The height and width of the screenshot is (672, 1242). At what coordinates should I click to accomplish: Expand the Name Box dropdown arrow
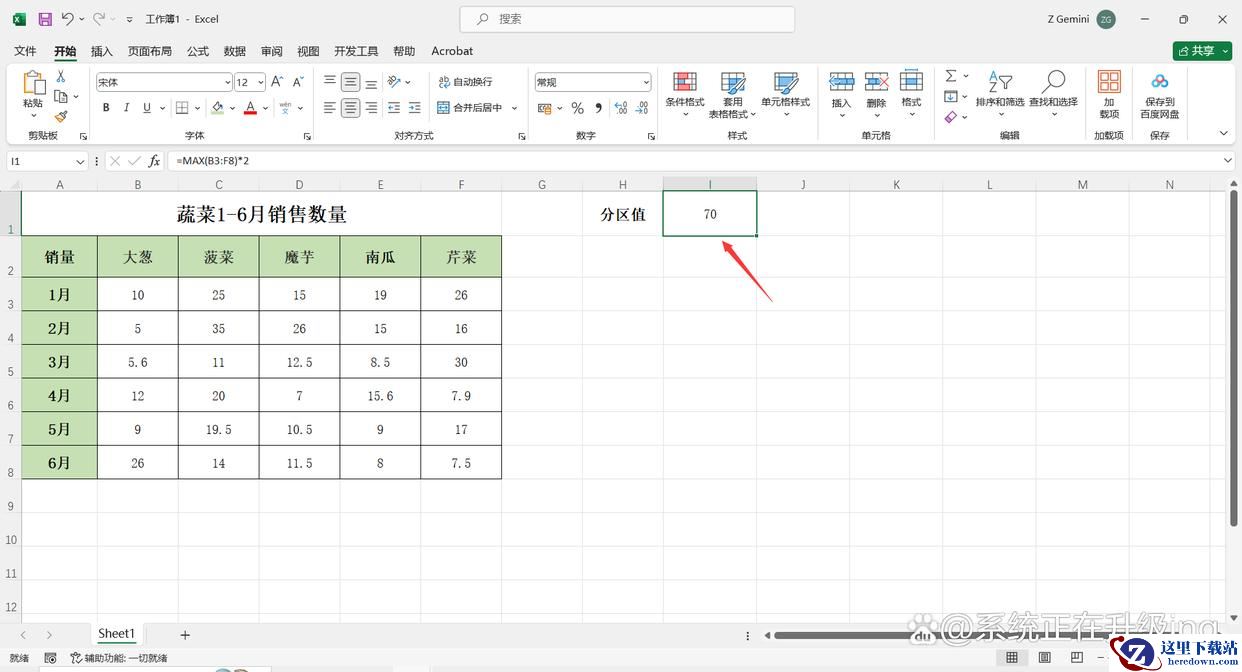click(x=81, y=161)
